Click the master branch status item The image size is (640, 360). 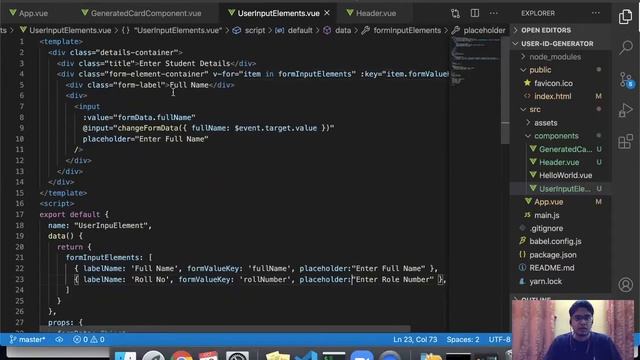(27, 339)
